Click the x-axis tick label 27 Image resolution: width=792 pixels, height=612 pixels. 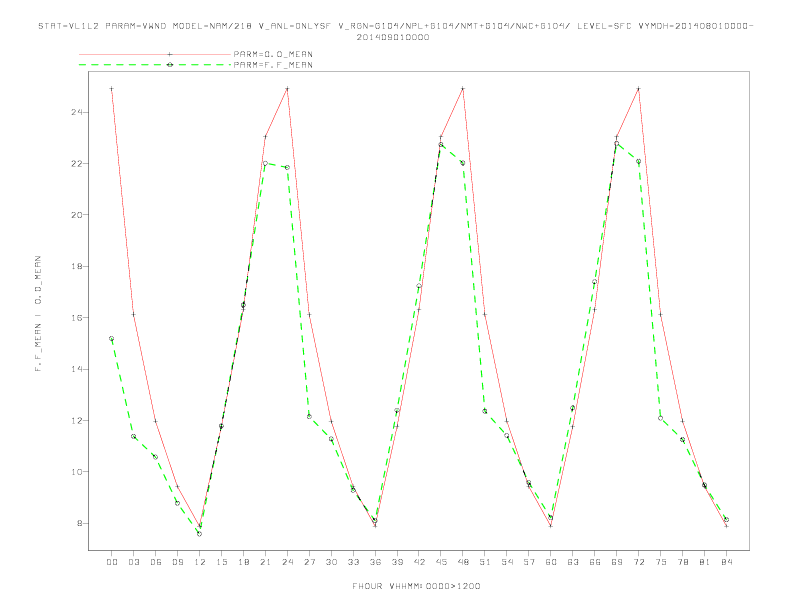[310, 562]
